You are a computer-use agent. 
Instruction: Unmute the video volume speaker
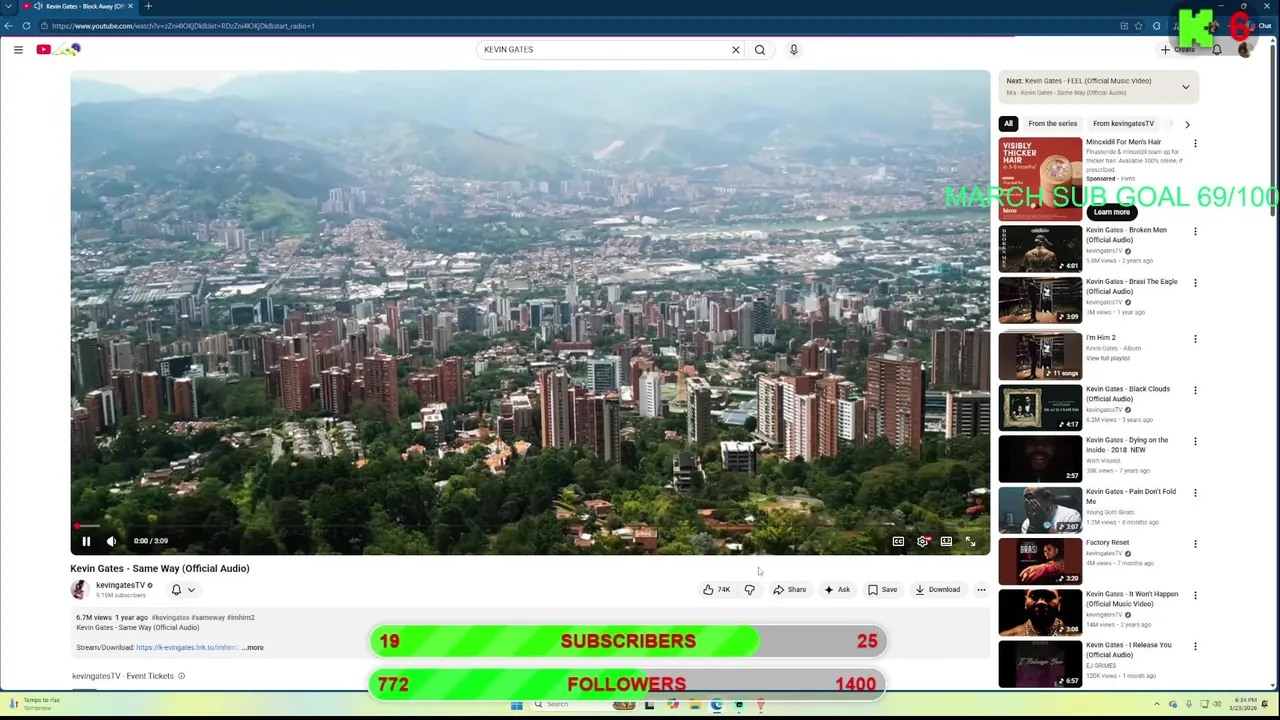coord(111,541)
